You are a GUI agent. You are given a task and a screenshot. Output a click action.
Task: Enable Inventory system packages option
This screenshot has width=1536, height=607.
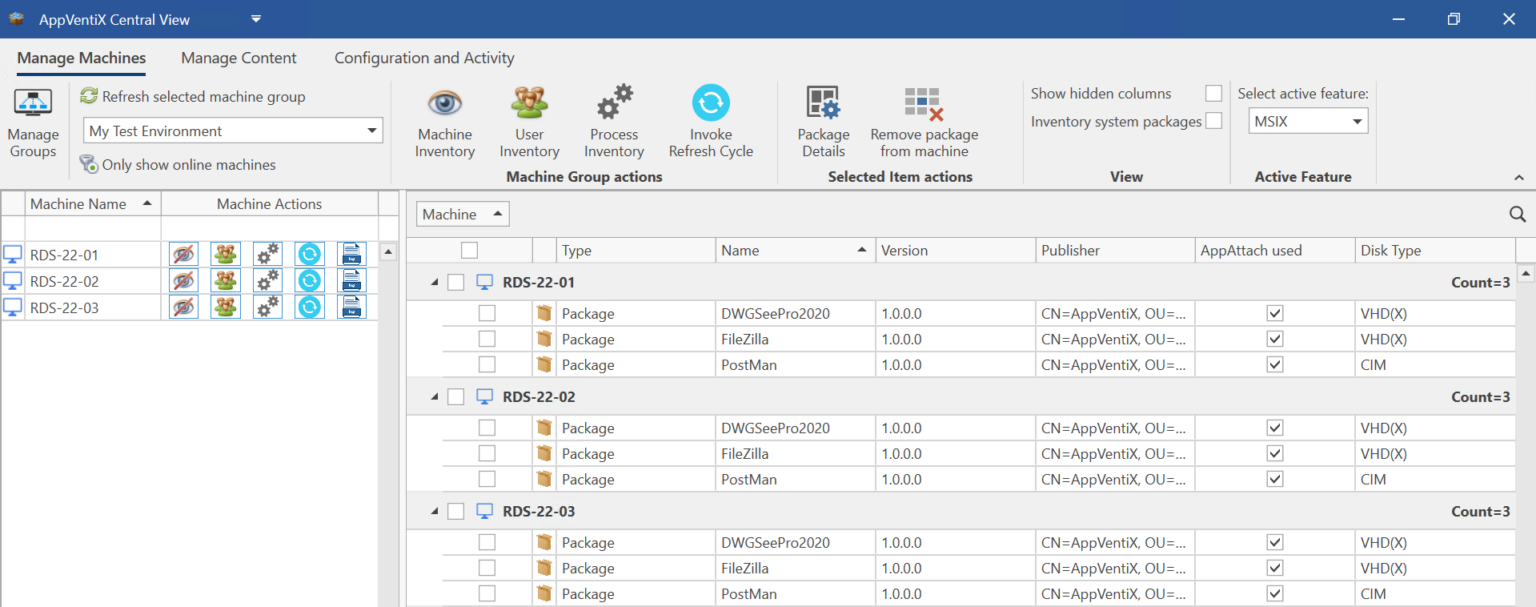[1213, 120]
